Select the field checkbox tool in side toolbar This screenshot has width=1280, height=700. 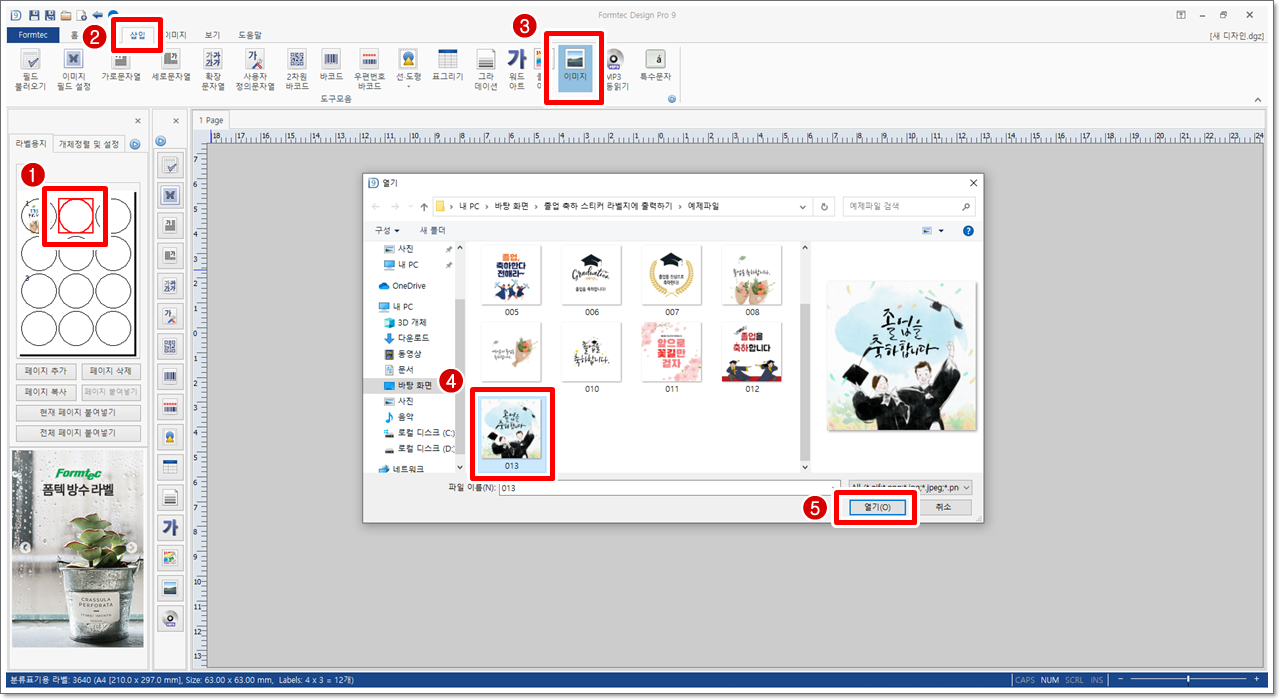point(170,166)
